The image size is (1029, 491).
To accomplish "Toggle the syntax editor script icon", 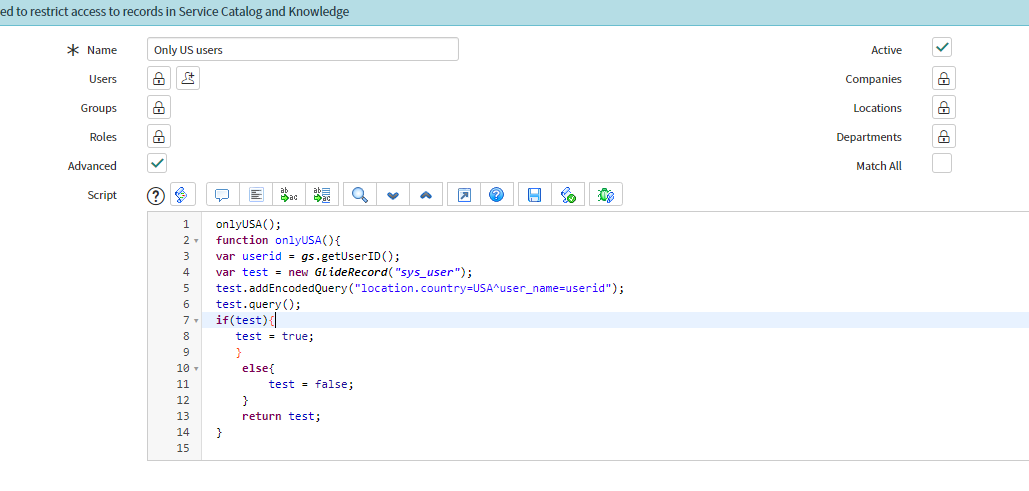I will point(182,194).
